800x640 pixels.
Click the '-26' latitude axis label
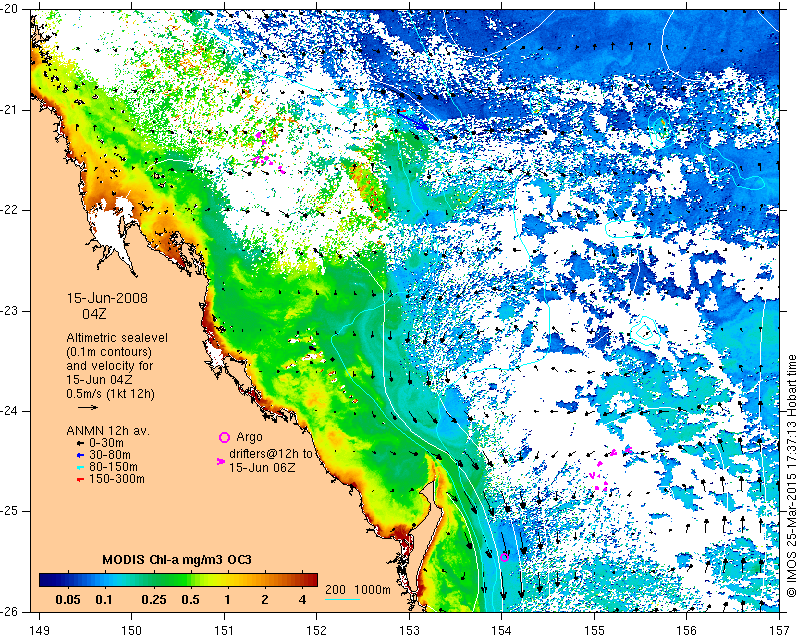[9, 611]
